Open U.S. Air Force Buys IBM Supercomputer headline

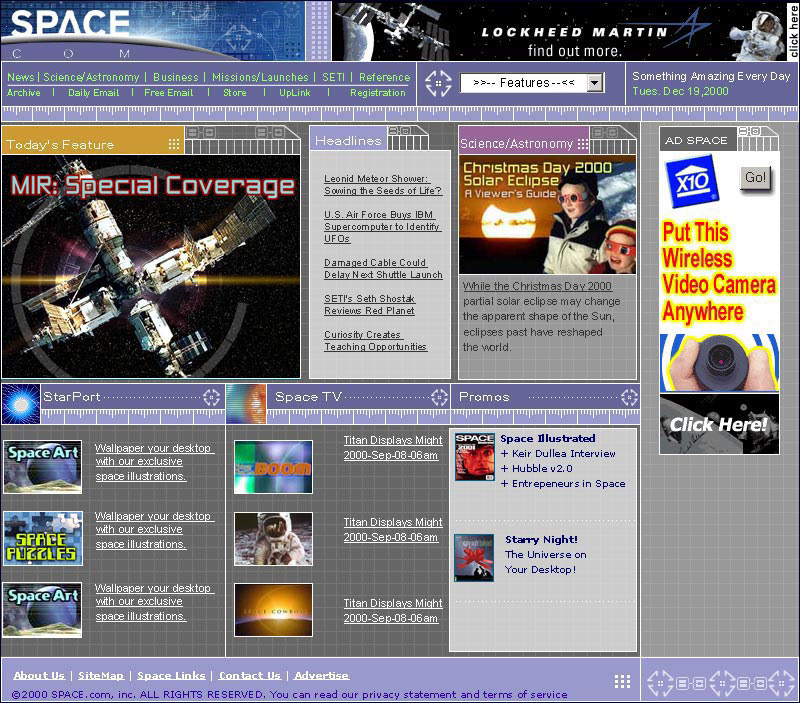[382, 227]
